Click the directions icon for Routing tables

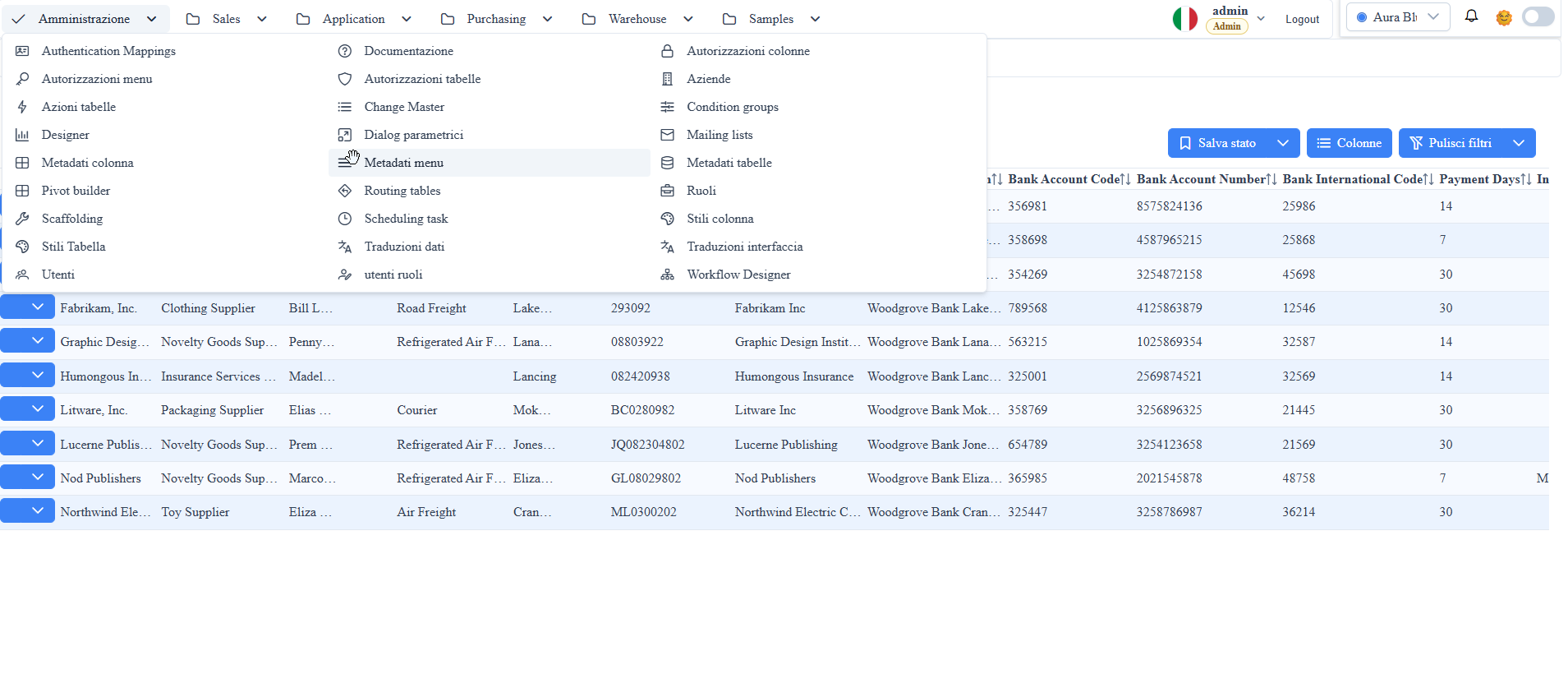[345, 191]
